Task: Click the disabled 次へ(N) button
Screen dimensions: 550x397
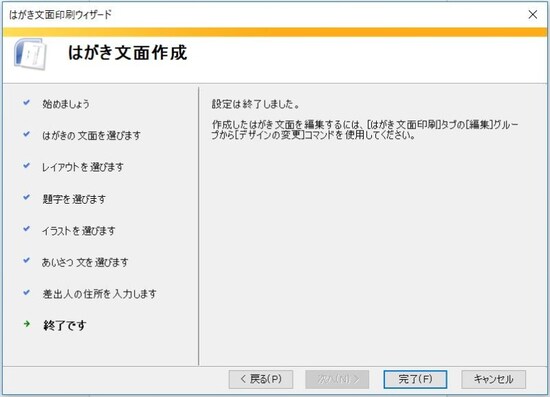Action: 337,379
